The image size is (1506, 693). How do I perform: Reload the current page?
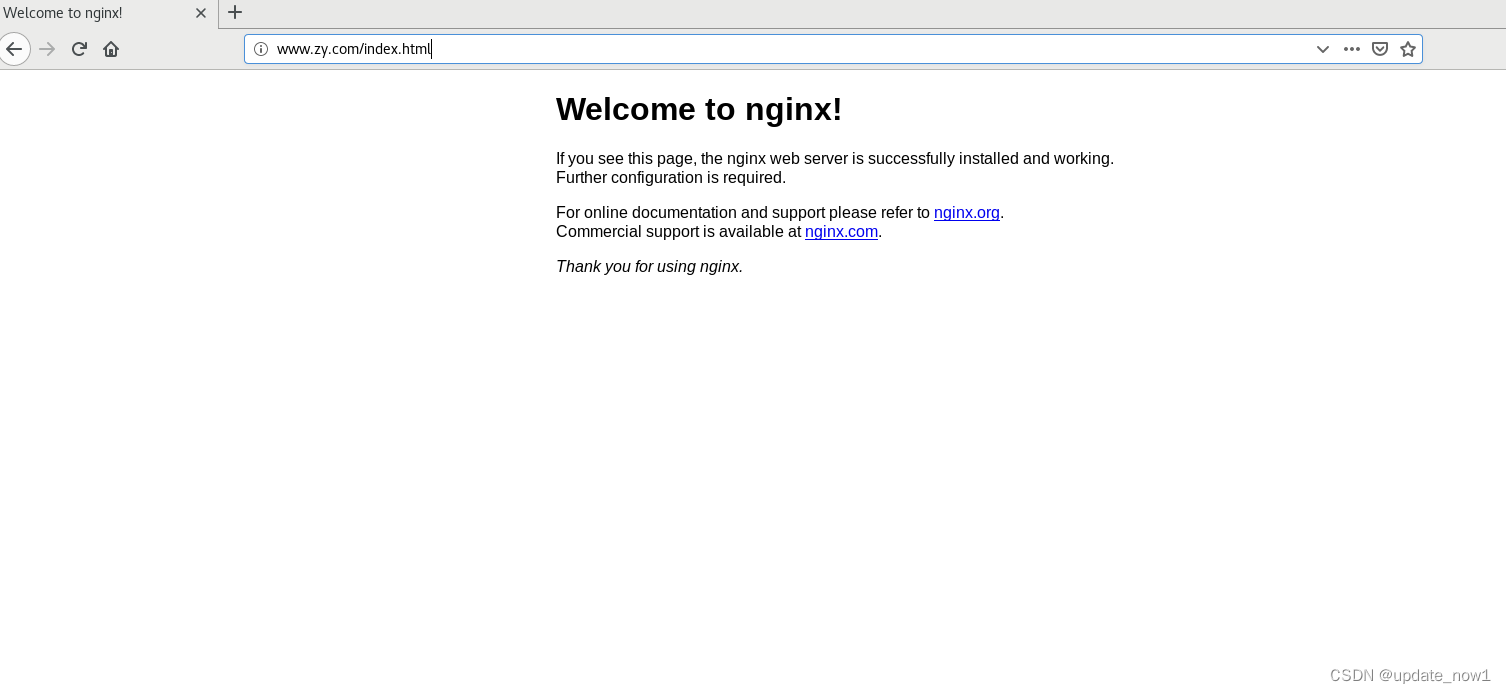click(79, 48)
